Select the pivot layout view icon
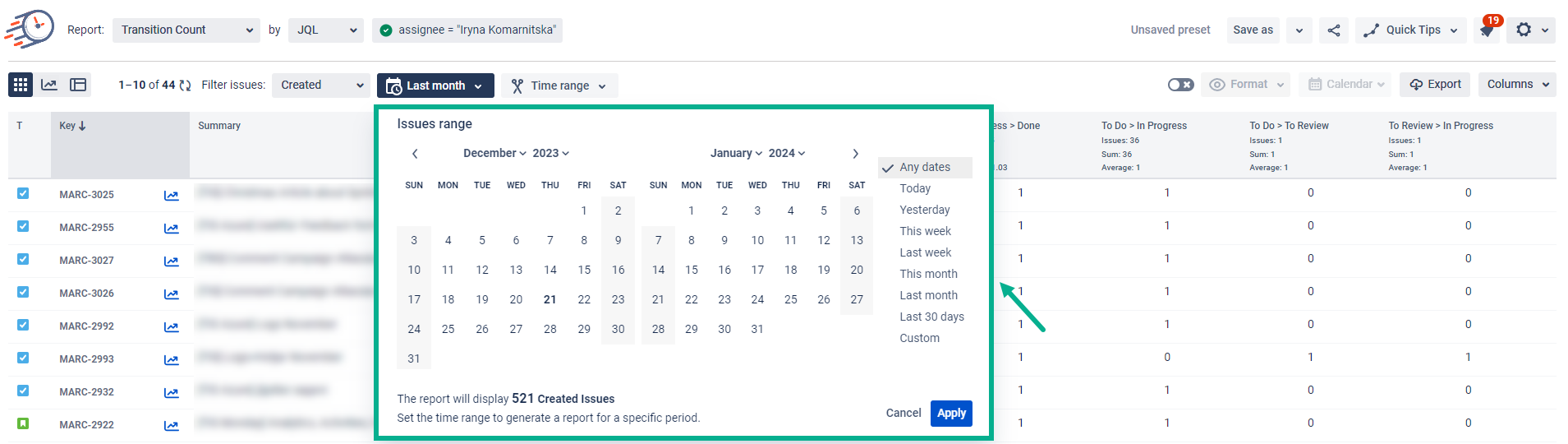The image size is (1568, 444). pos(78,85)
